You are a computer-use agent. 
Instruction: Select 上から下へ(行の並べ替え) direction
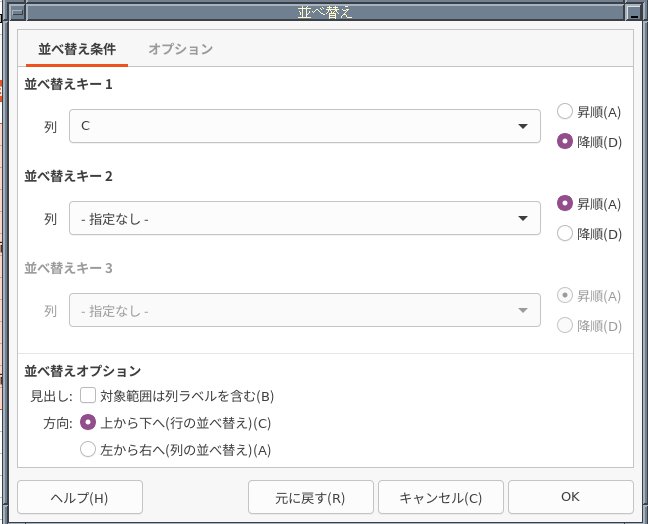click(88, 422)
